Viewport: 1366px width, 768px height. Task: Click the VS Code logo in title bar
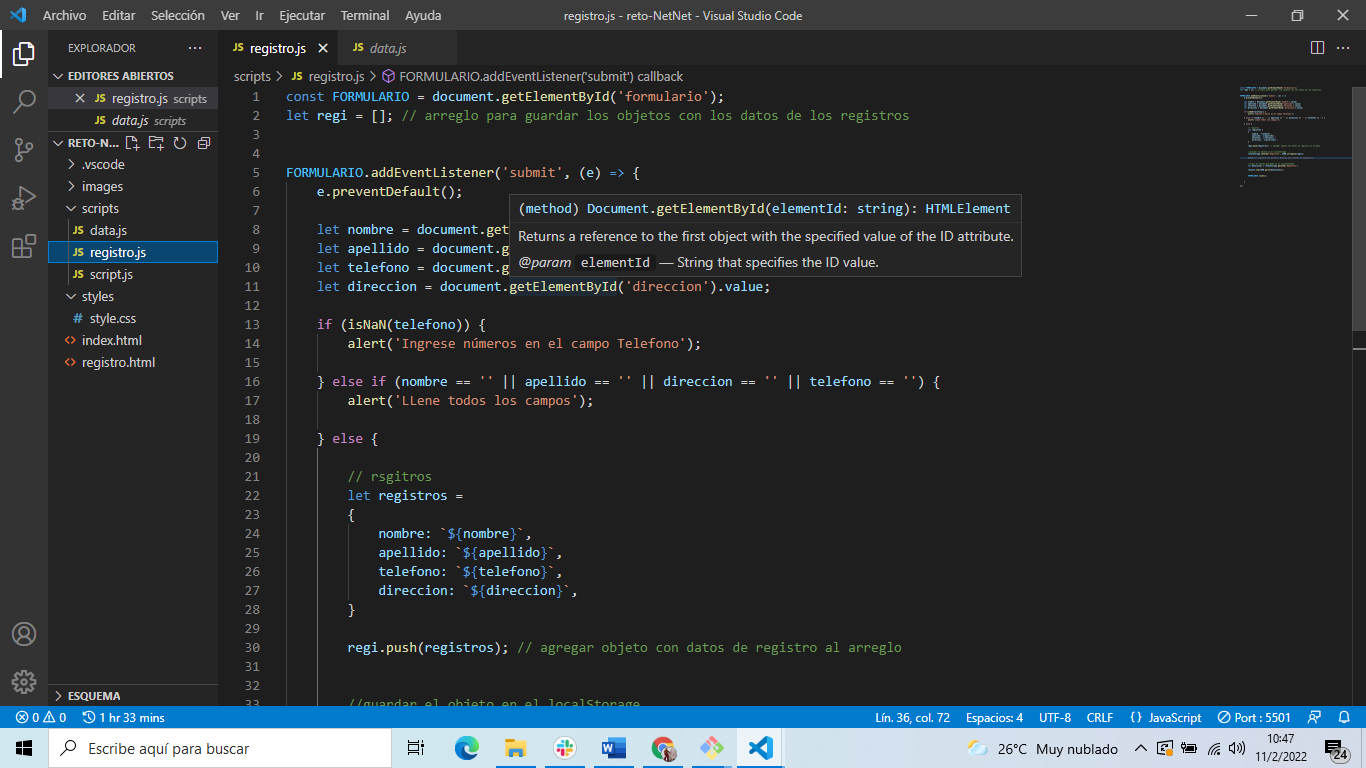coord(18,15)
